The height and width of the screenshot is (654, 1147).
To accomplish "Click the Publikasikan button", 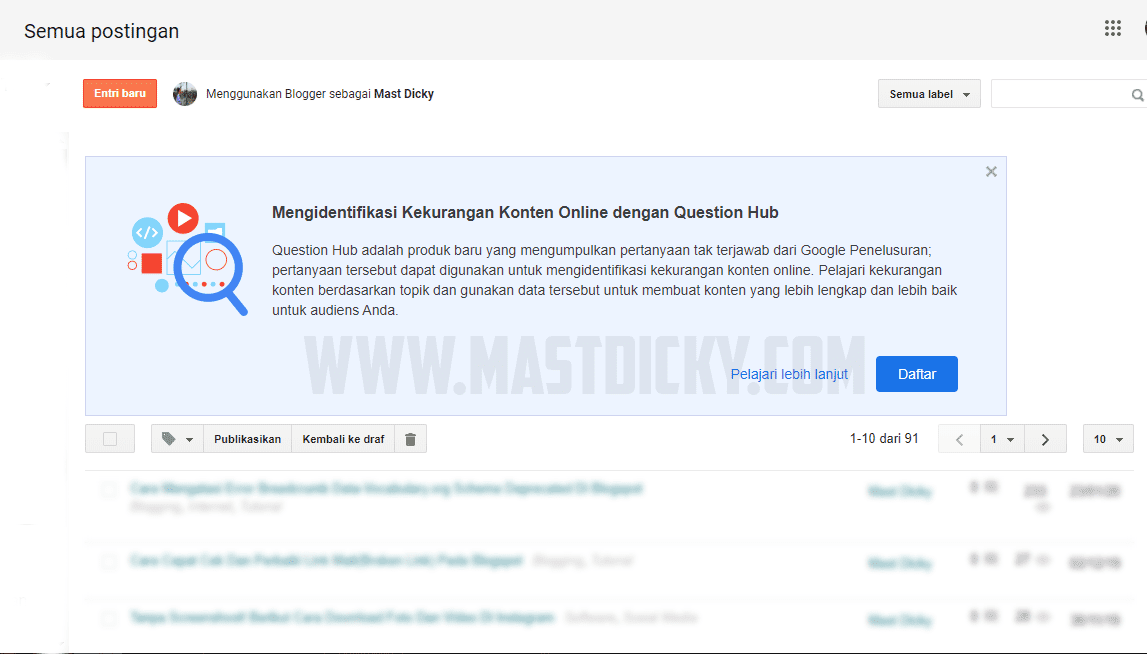I will pos(247,439).
